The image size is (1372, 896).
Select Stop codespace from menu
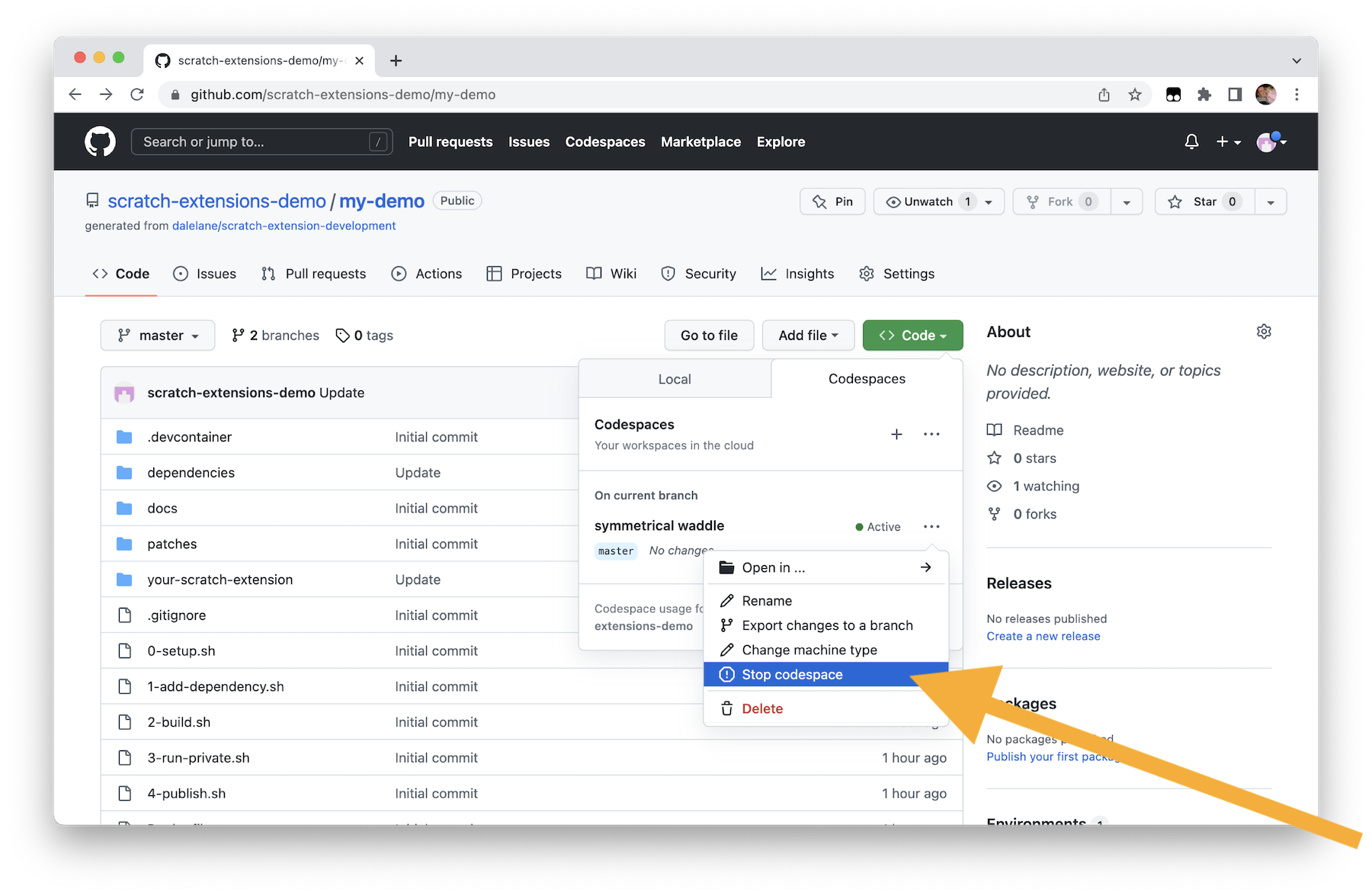click(x=793, y=674)
